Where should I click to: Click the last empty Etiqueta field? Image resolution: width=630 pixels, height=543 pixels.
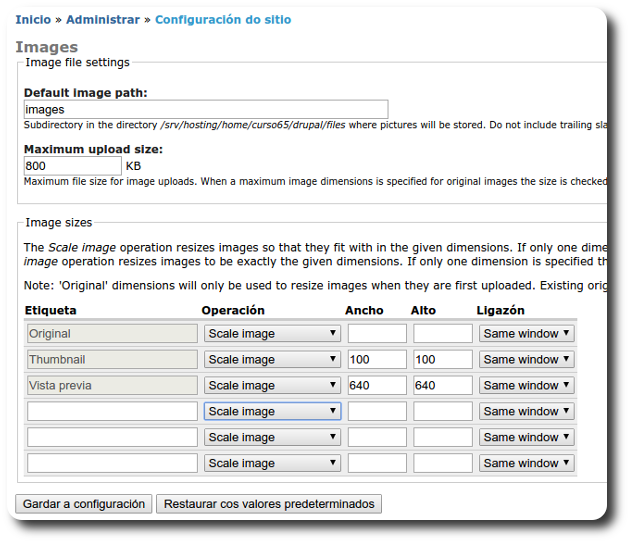coord(112,463)
